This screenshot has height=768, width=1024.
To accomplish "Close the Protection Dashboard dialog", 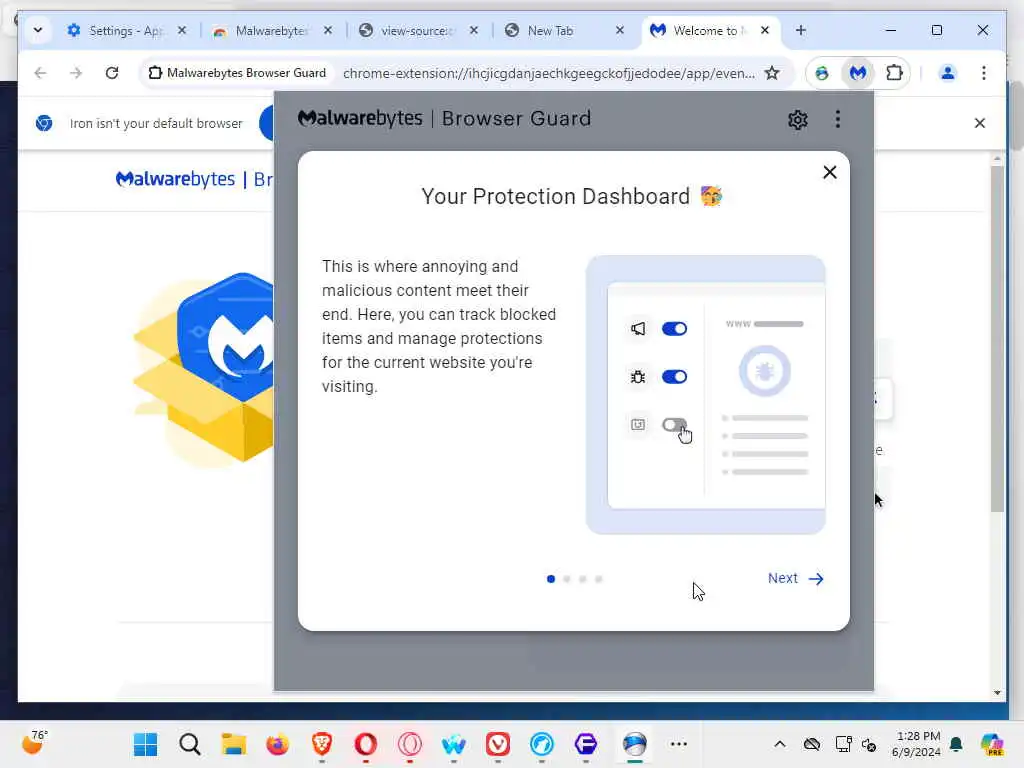I will [x=829, y=172].
